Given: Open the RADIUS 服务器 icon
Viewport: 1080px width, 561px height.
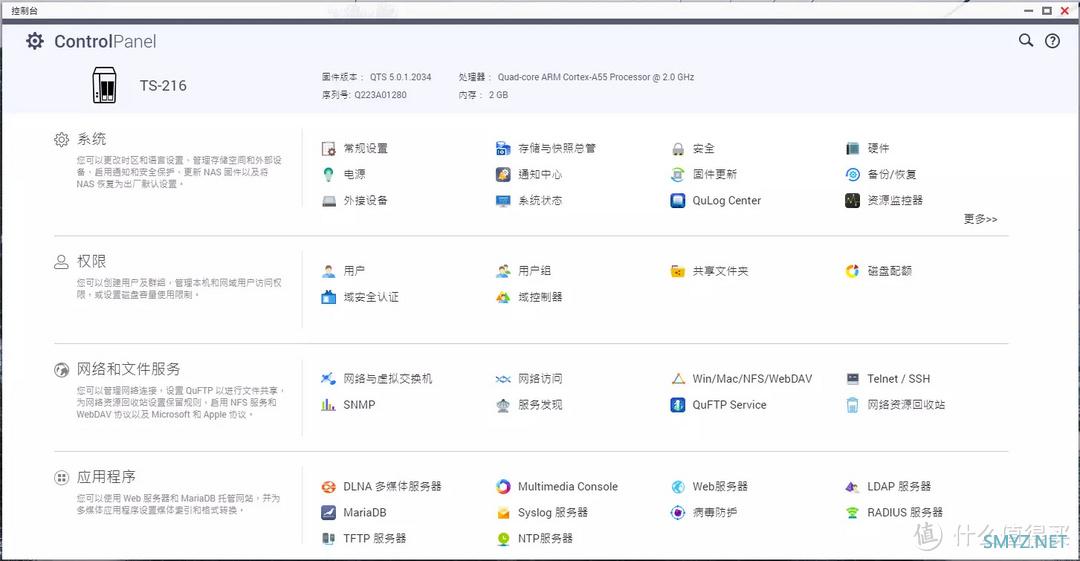Looking at the screenshot, I should click(x=852, y=512).
